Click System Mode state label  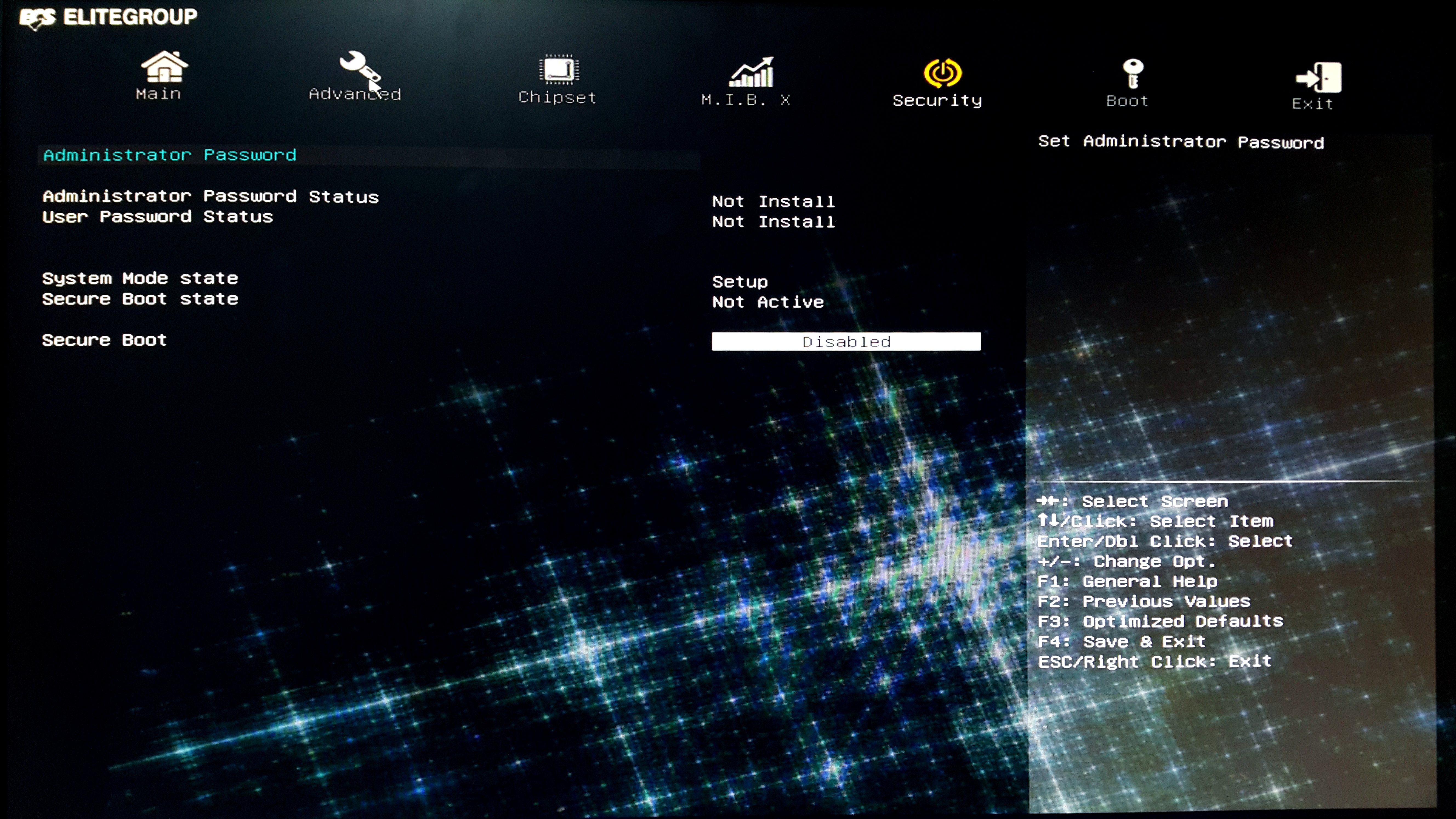[x=140, y=278]
